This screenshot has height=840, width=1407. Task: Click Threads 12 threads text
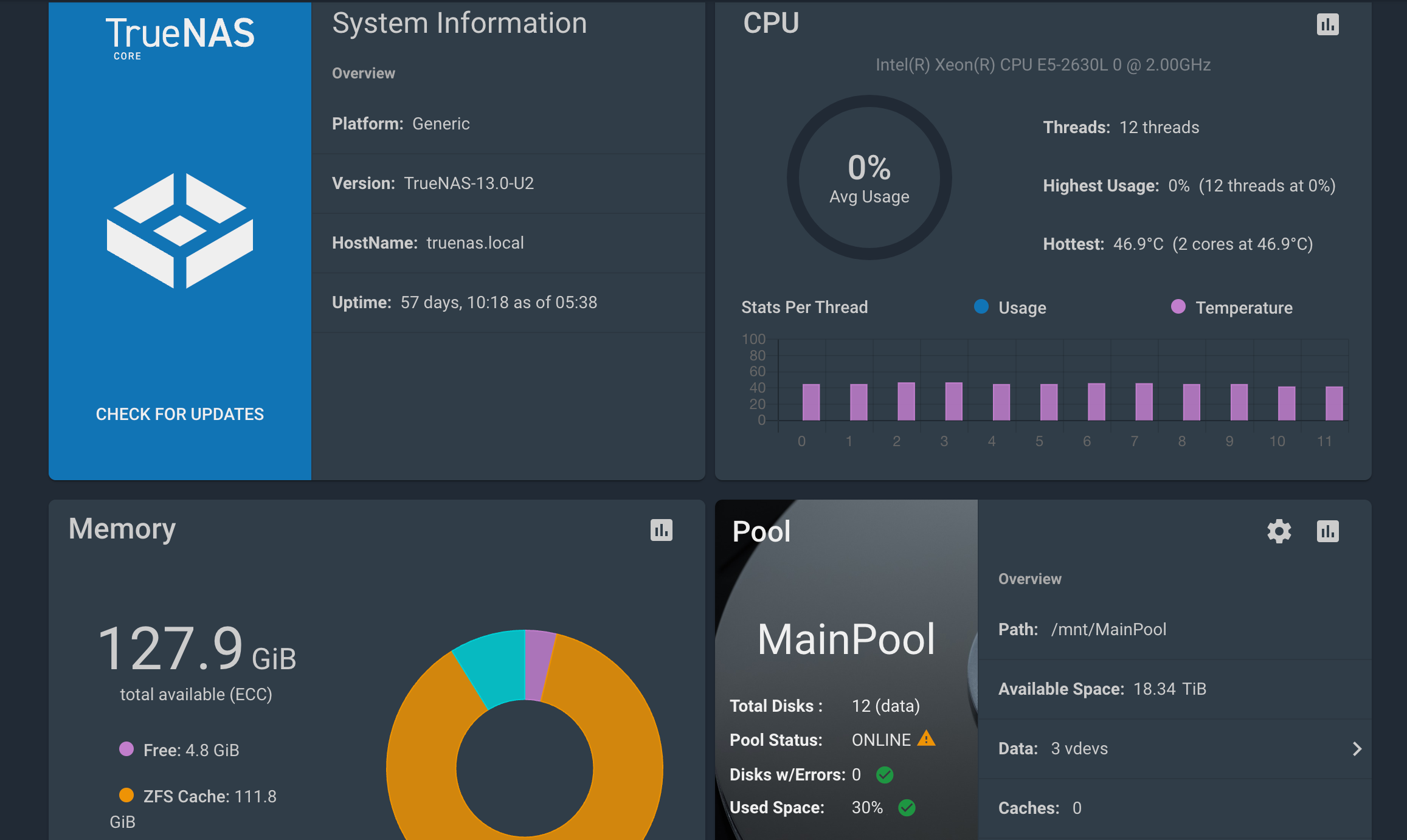(1121, 127)
